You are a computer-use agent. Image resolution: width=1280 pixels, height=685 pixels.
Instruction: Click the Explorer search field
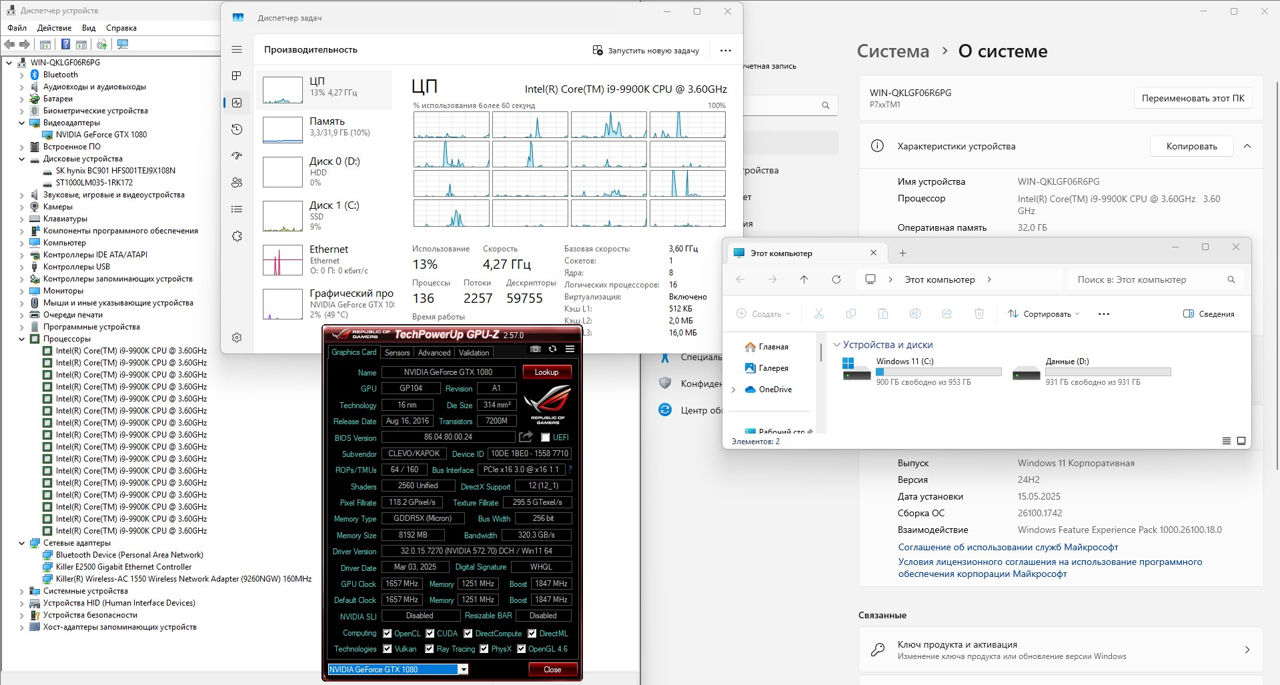pyautogui.click(x=1155, y=280)
